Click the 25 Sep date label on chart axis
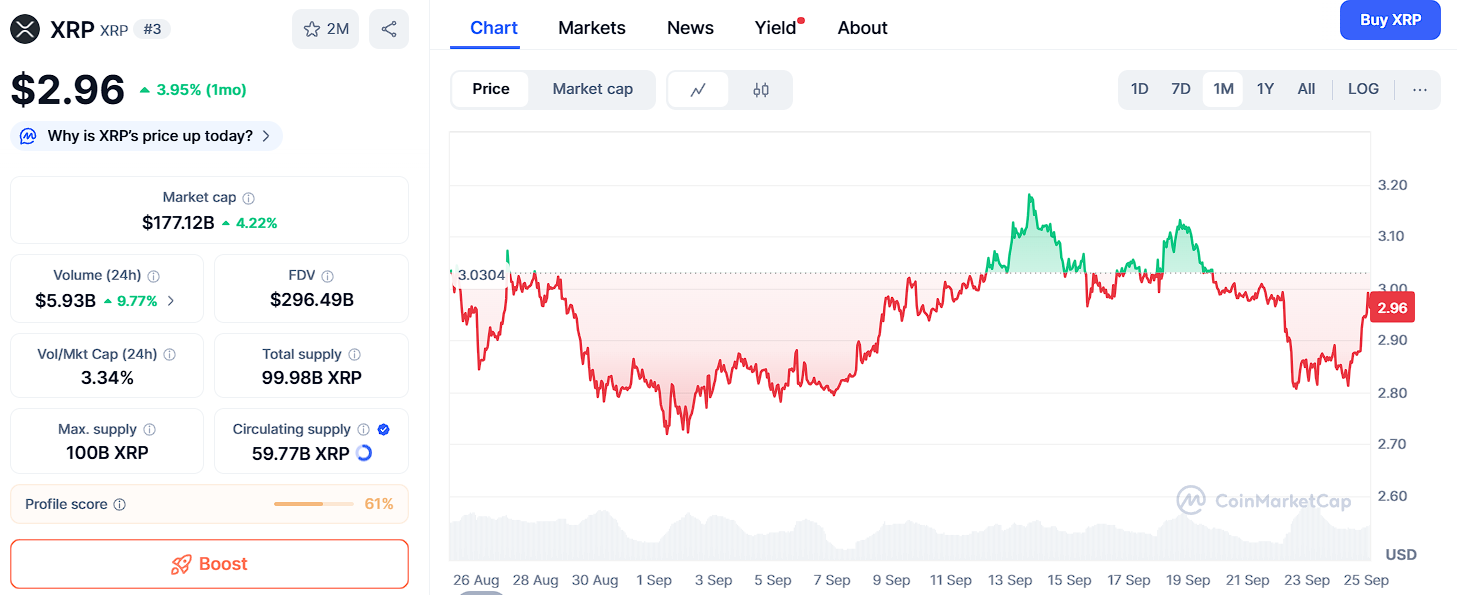The image size is (1457, 595). 1366,580
